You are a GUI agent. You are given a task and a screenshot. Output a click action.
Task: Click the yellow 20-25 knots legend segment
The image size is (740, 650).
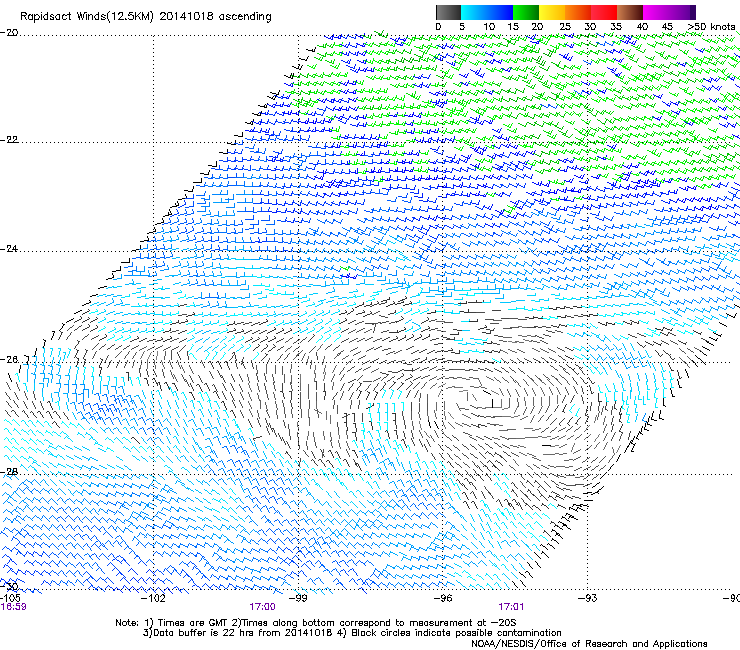pyautogui.click(x=552, y=12)
